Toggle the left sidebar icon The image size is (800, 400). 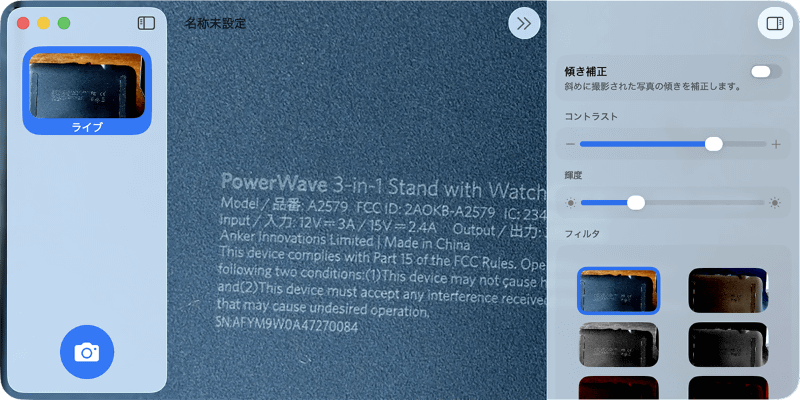146,23
